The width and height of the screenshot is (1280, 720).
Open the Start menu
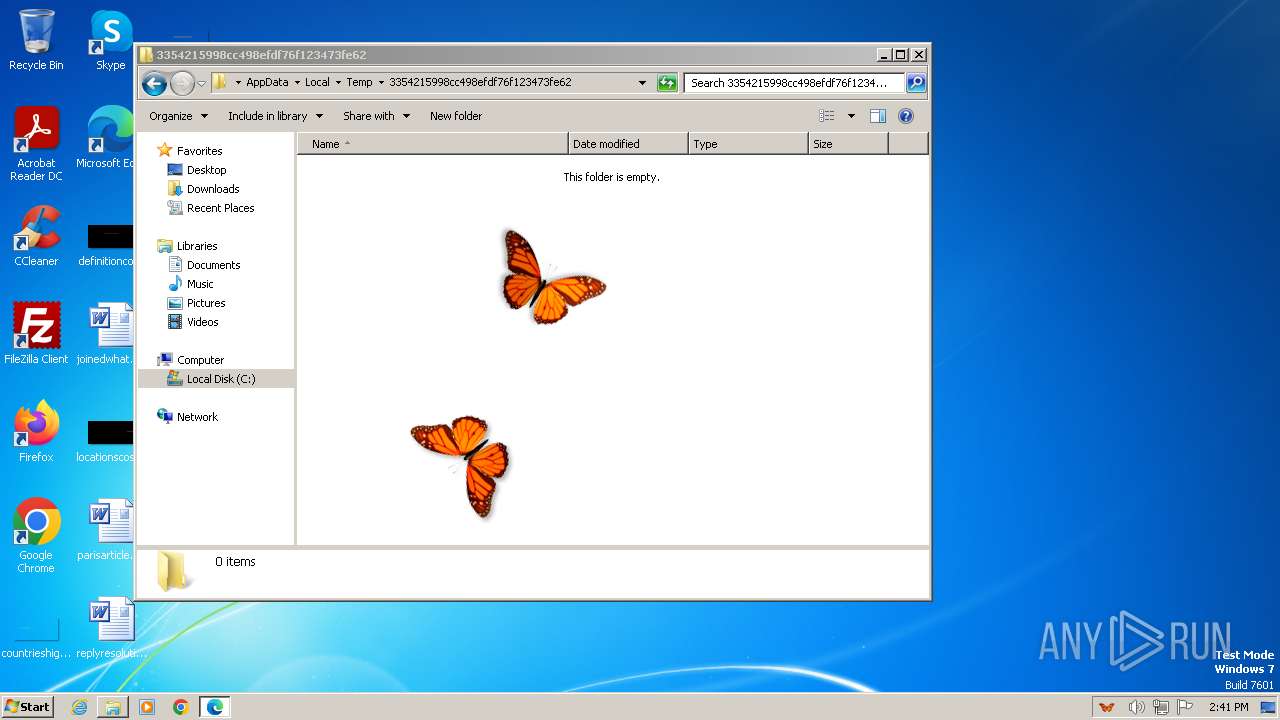coord(27,707)
